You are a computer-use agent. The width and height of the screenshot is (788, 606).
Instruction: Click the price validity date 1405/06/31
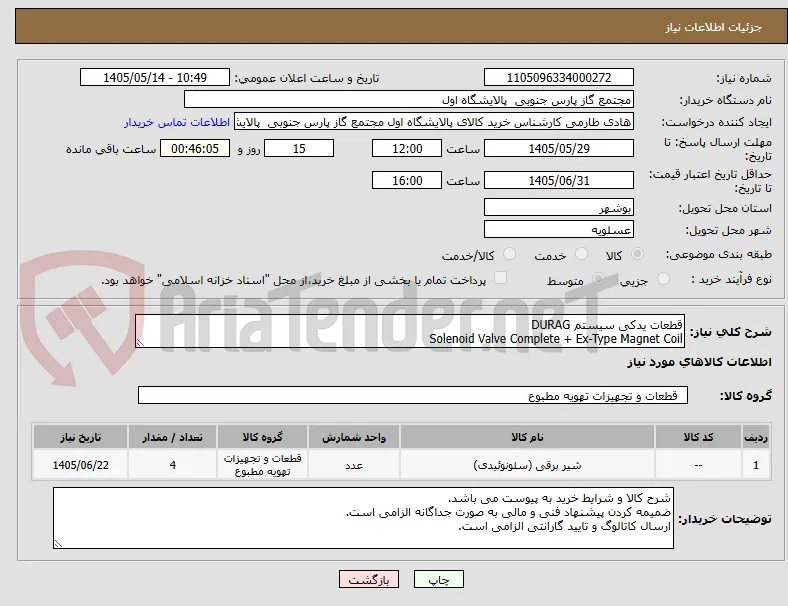pos(558,180)
